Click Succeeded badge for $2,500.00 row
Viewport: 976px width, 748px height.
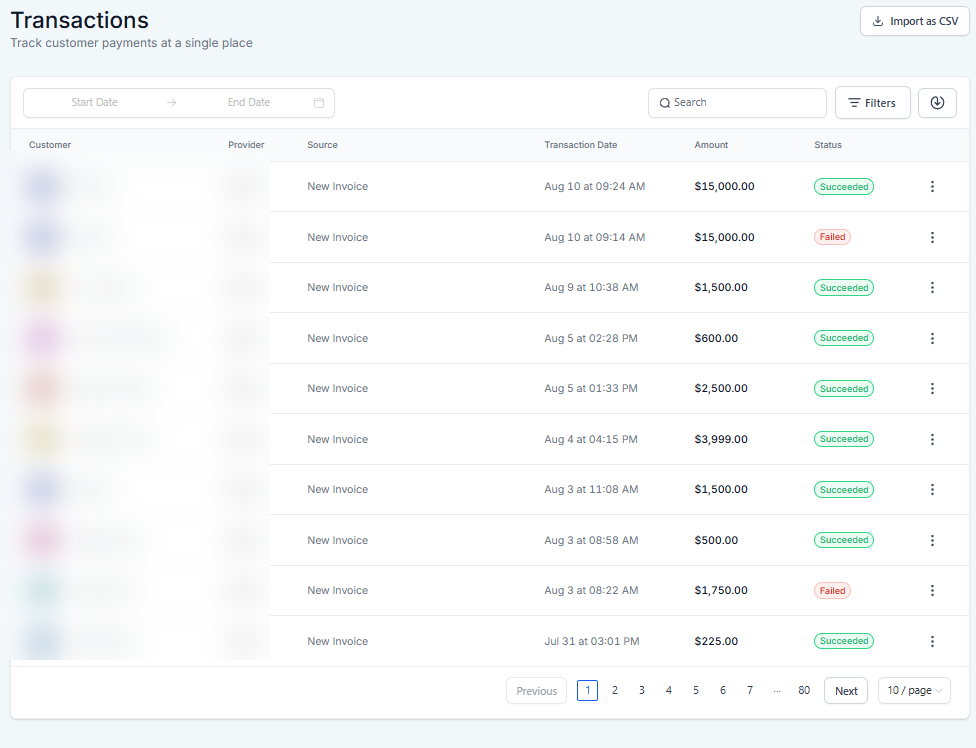pyautogui.click(x=843, y=388)
